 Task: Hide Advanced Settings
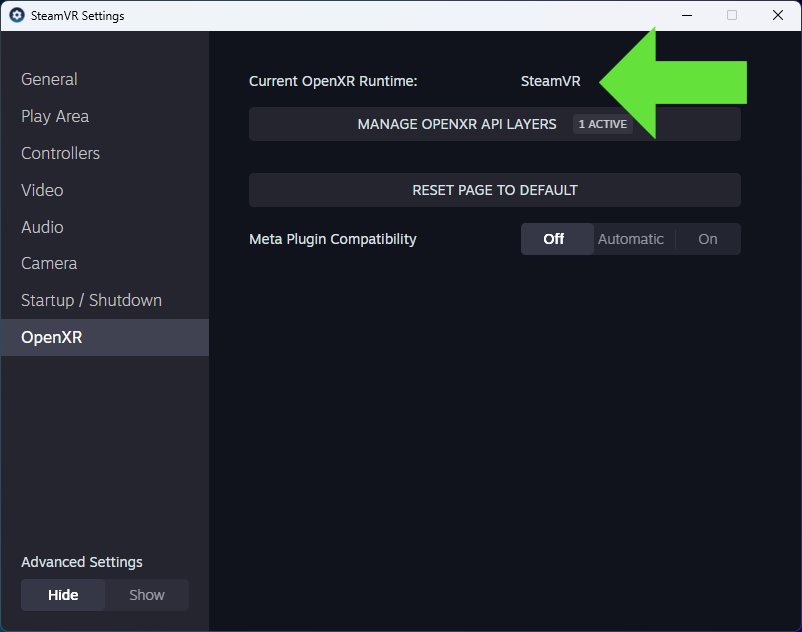click(63, 595)
